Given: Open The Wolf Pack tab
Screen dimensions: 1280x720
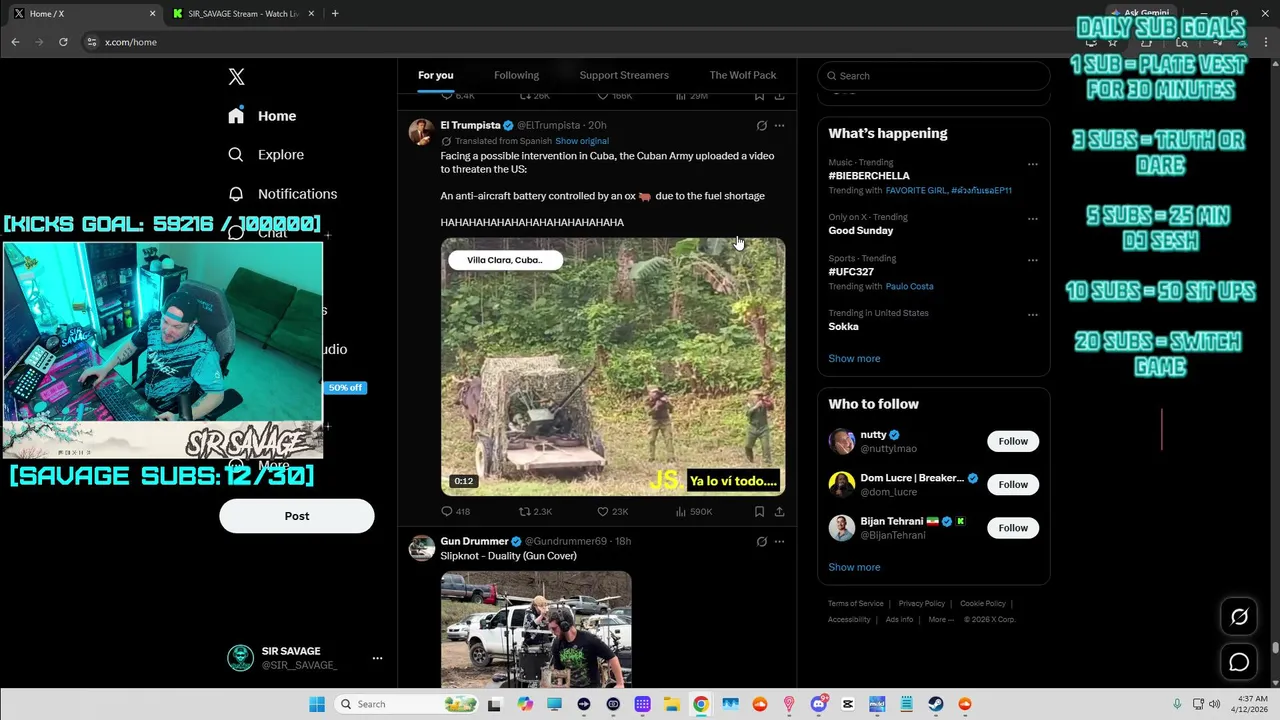Looking at the screenshot, I should pyautogui.click(x=743, y=75).
